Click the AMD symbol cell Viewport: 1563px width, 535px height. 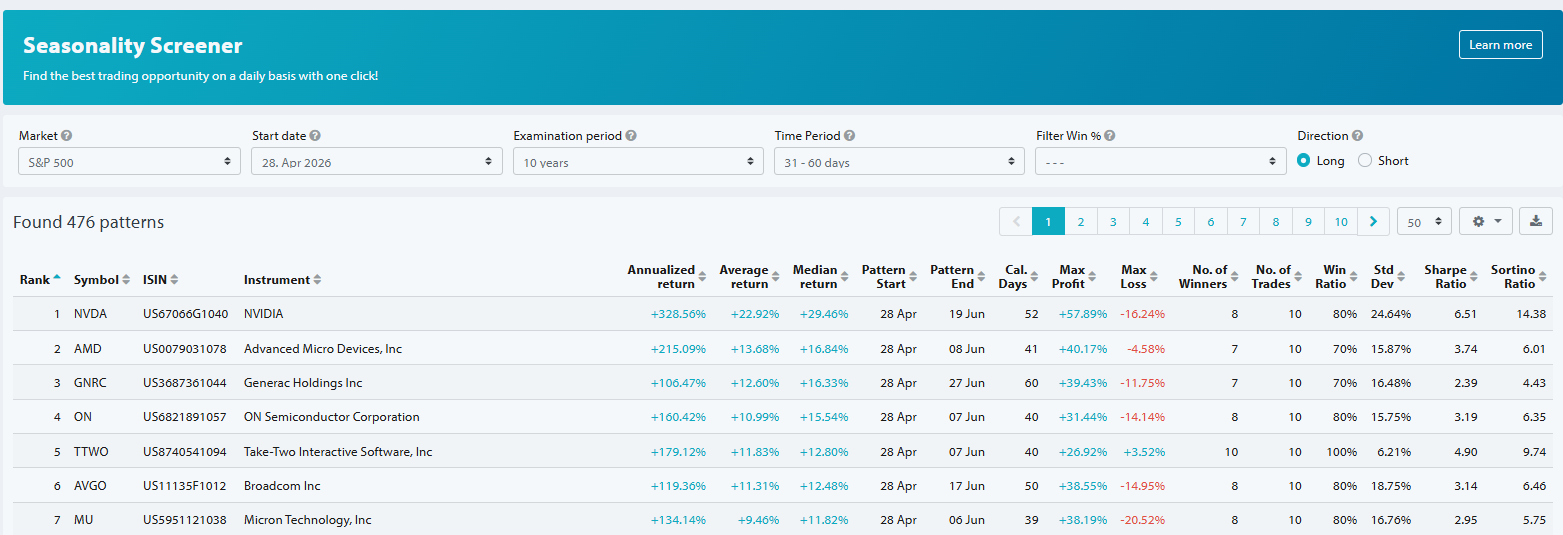(88, 349)
